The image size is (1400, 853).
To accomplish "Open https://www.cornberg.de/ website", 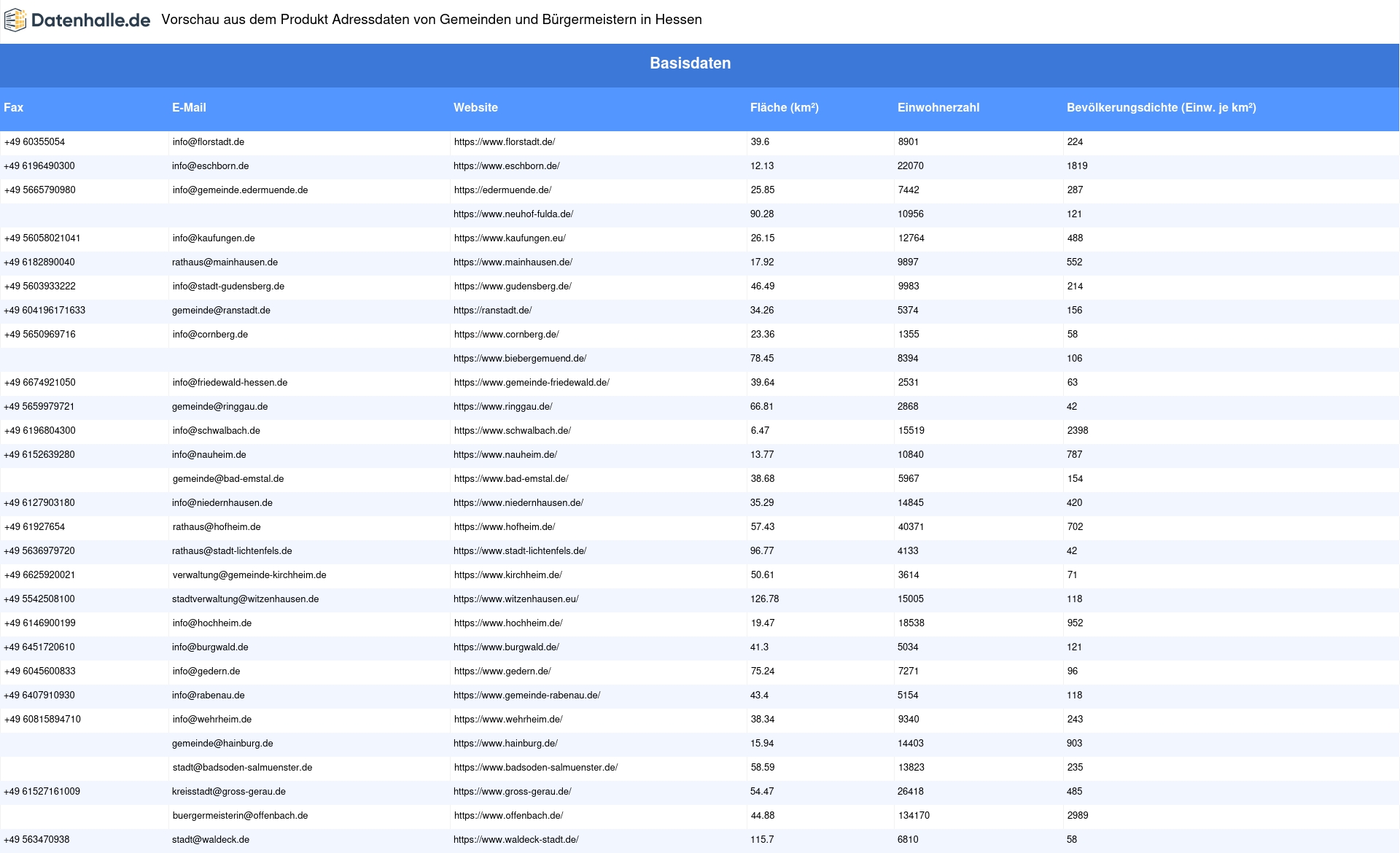I will pos(507,335).
